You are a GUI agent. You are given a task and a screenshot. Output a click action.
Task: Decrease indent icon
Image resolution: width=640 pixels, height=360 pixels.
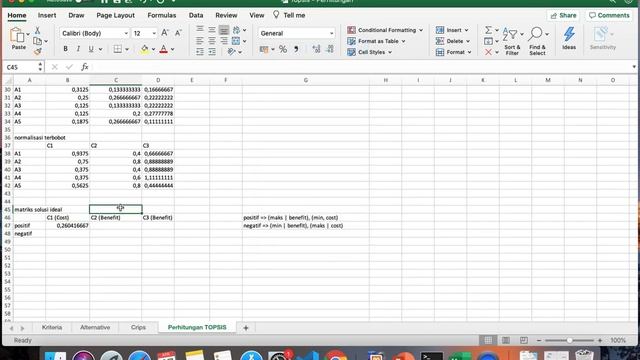coord(200,52)
